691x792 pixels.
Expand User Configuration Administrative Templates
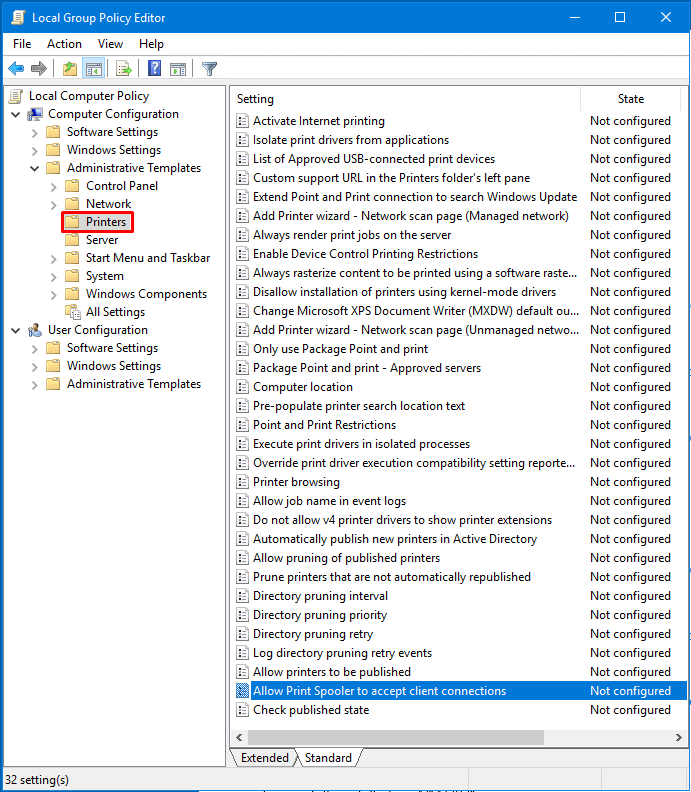coord(34,384)
